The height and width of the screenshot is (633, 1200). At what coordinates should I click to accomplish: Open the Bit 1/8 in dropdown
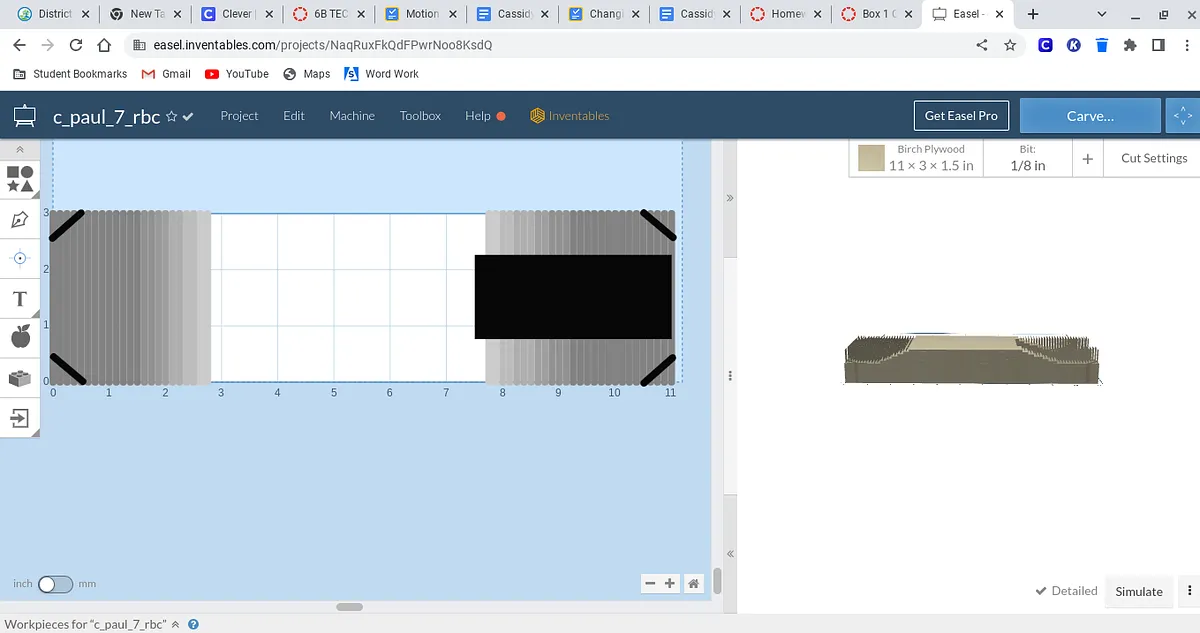[x=1026, y=158]
